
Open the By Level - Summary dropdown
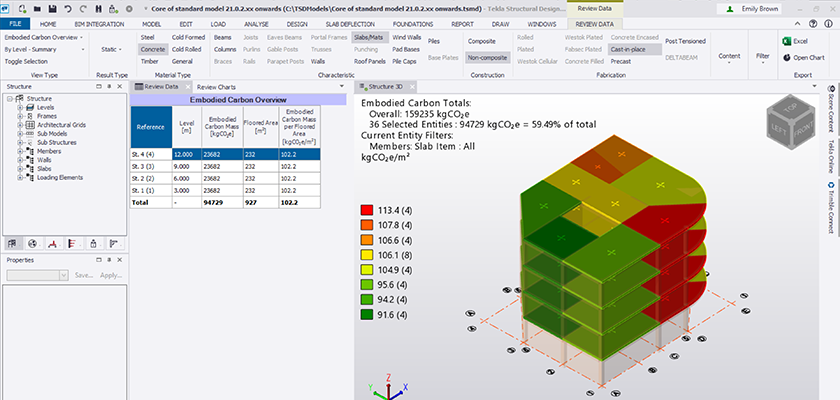pyautogui.click(x=44, y=49)
